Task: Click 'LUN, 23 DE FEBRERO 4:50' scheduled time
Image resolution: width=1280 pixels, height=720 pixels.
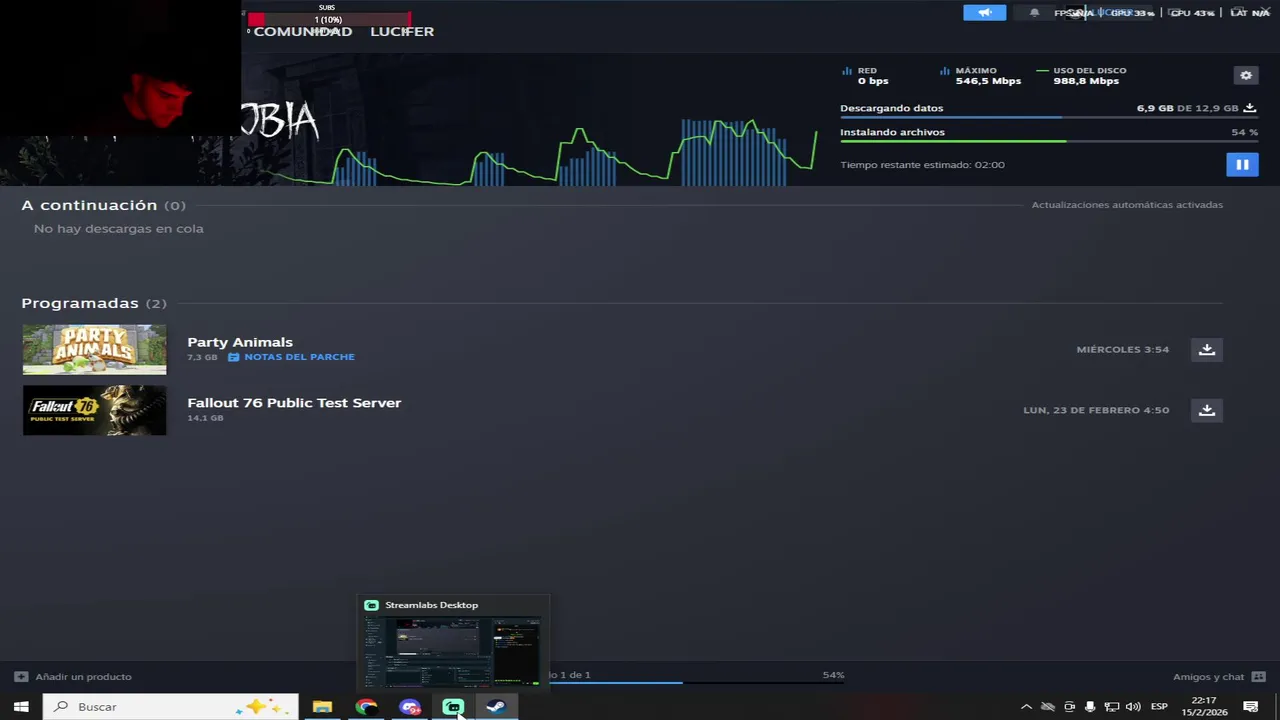Action: pyautogui.click(x=1096, y=410)
